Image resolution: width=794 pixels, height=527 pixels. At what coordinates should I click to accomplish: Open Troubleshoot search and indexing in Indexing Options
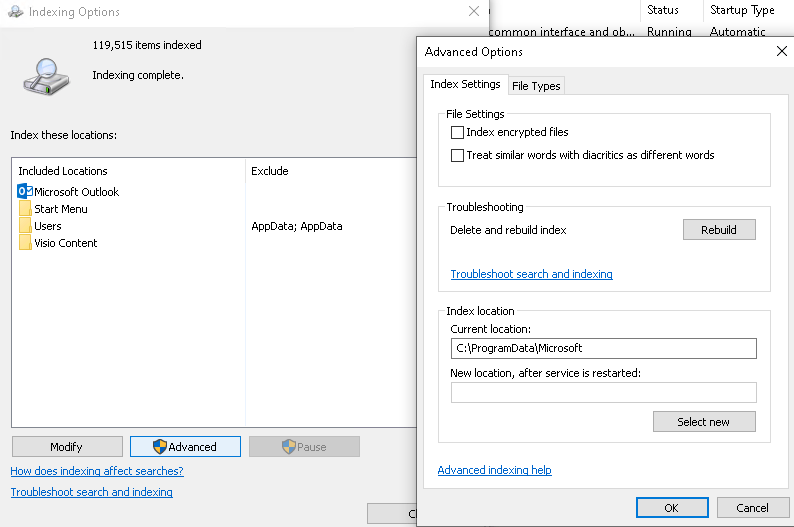pos(92,492)
